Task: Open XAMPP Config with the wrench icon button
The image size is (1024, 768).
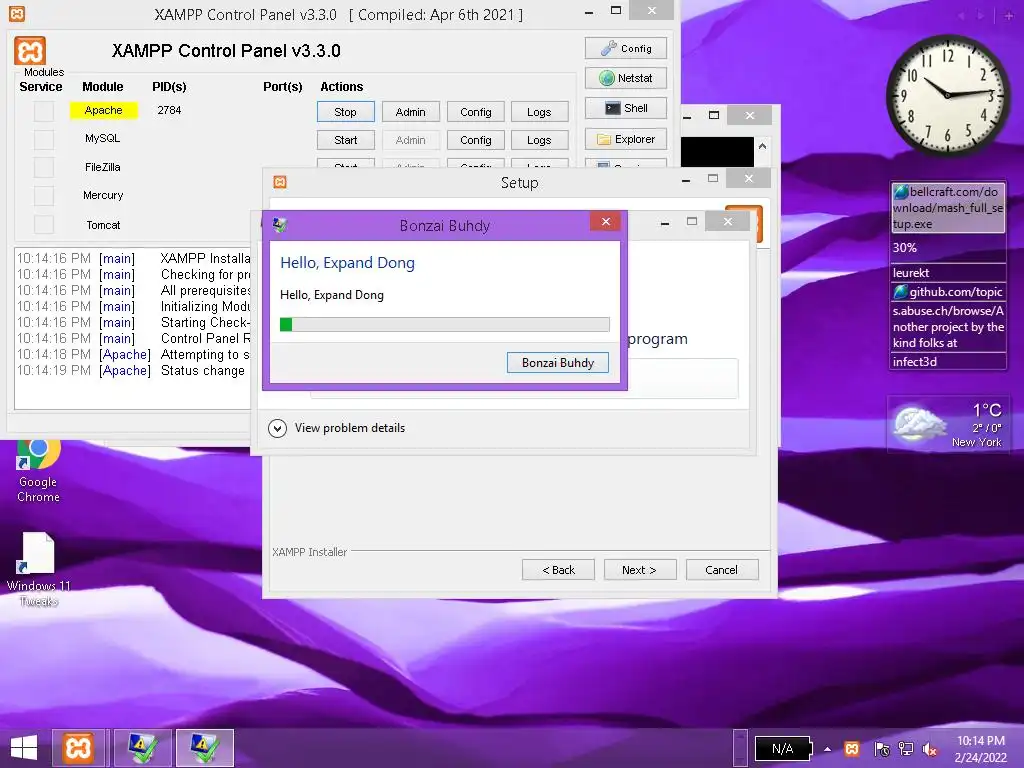Action: coord(626,48)
